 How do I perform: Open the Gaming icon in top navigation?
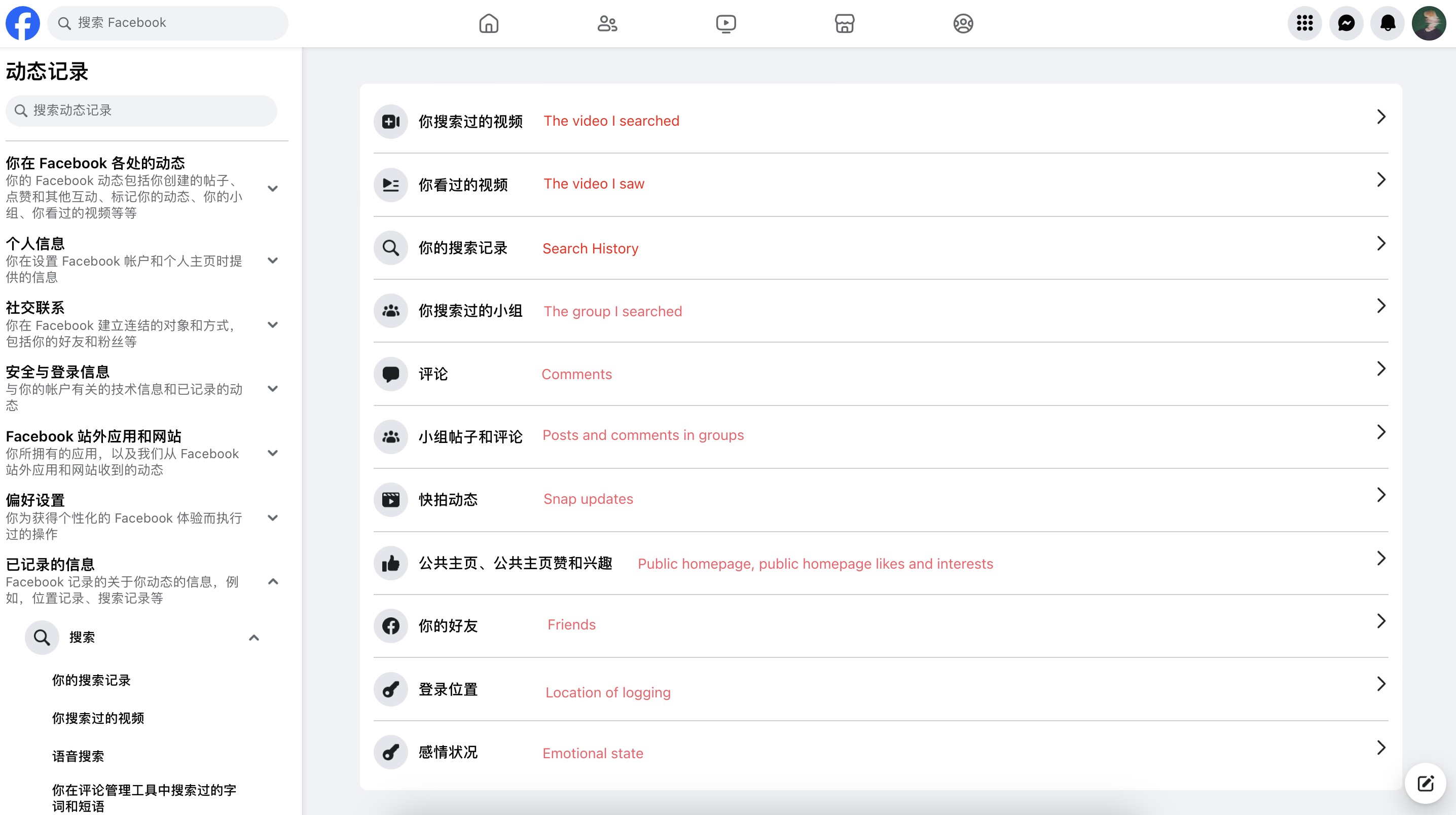(963, 23)
